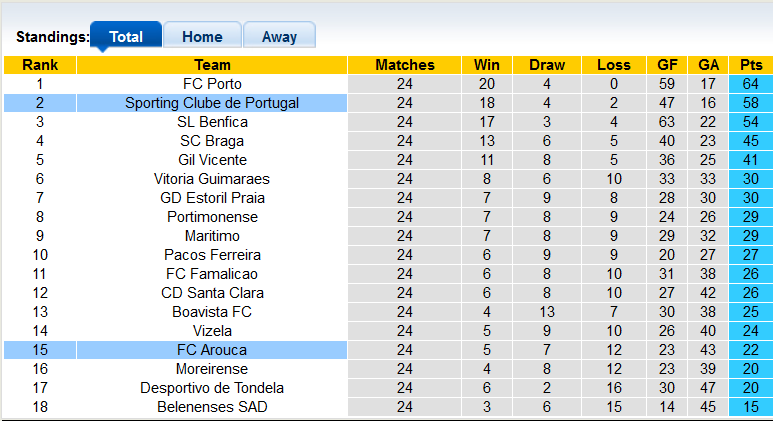The width and height of the screenshot is (773, 421).
Task: Open Vitoria Guimaraes team link
Action: tap(212, 179)
